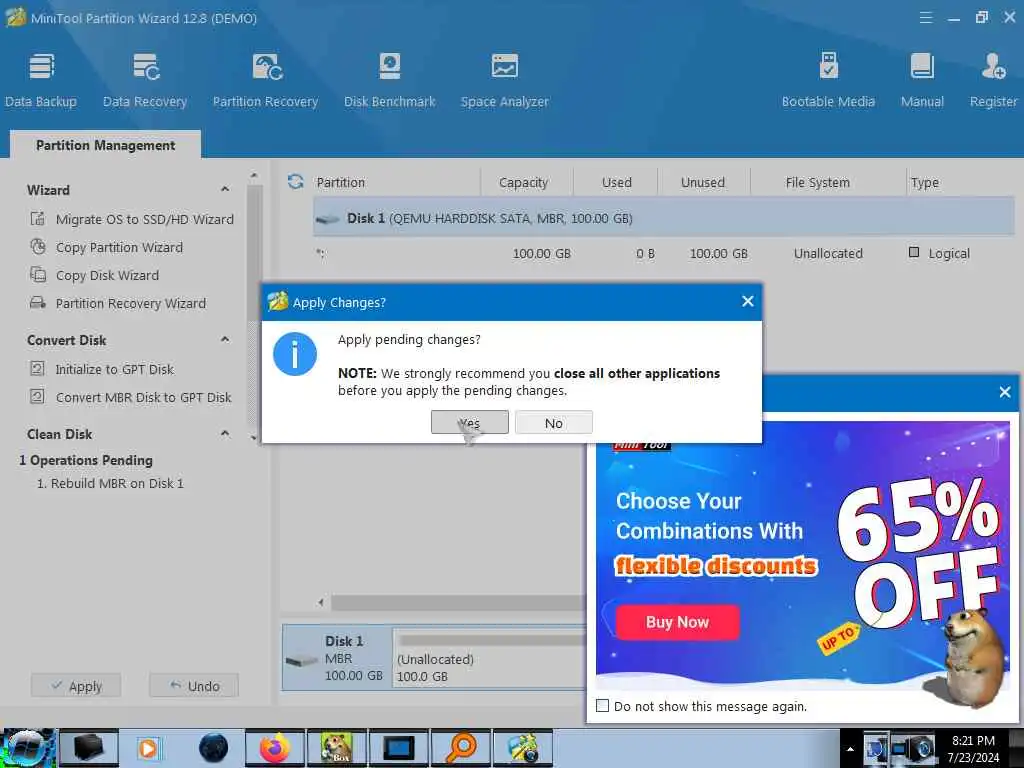The height and width of the screenshot is (768, 1024).
Task: Open Firefox from the taskbar
Action: 274,748
